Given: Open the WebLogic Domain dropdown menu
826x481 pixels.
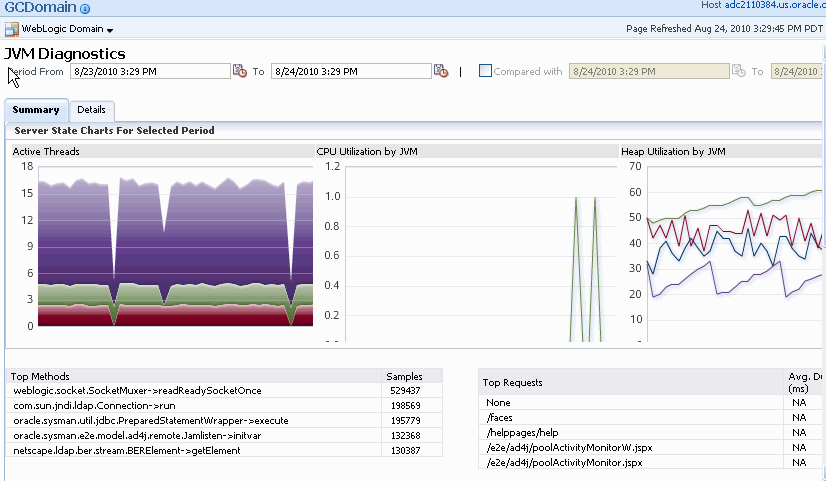Looking at the screenshot, I should 110,31.
